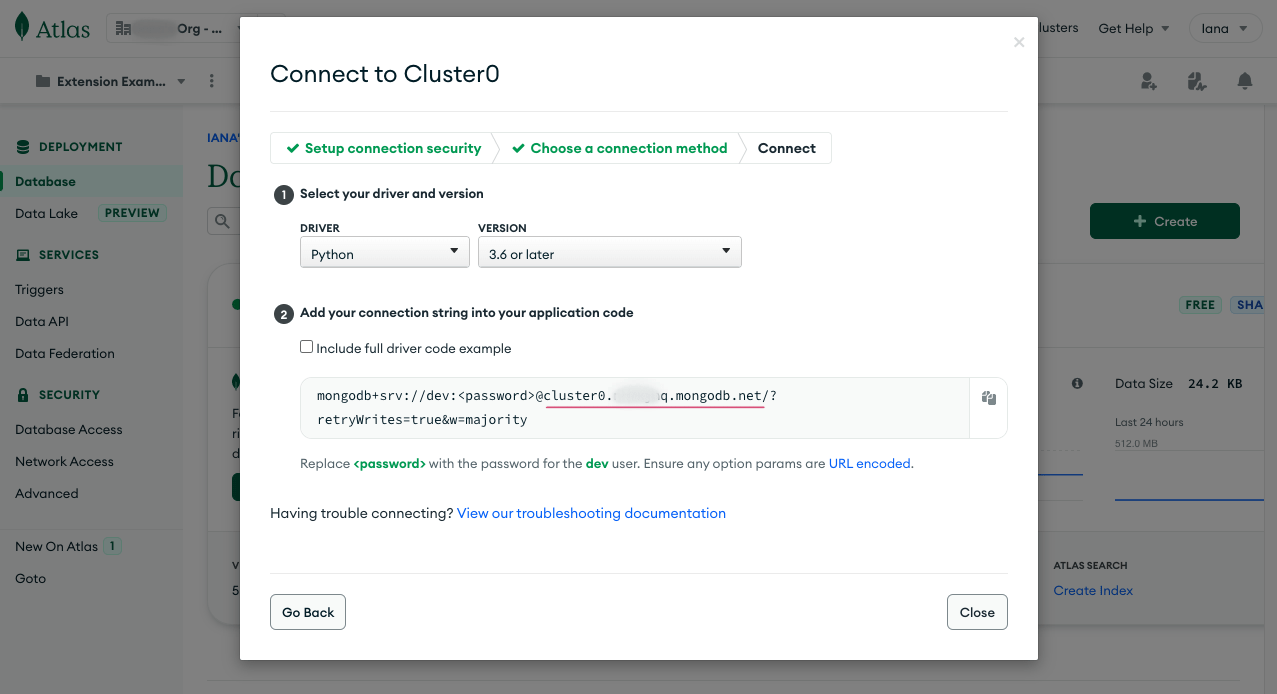
Task: Open the Get Help menu
Action: [1133, 28]
